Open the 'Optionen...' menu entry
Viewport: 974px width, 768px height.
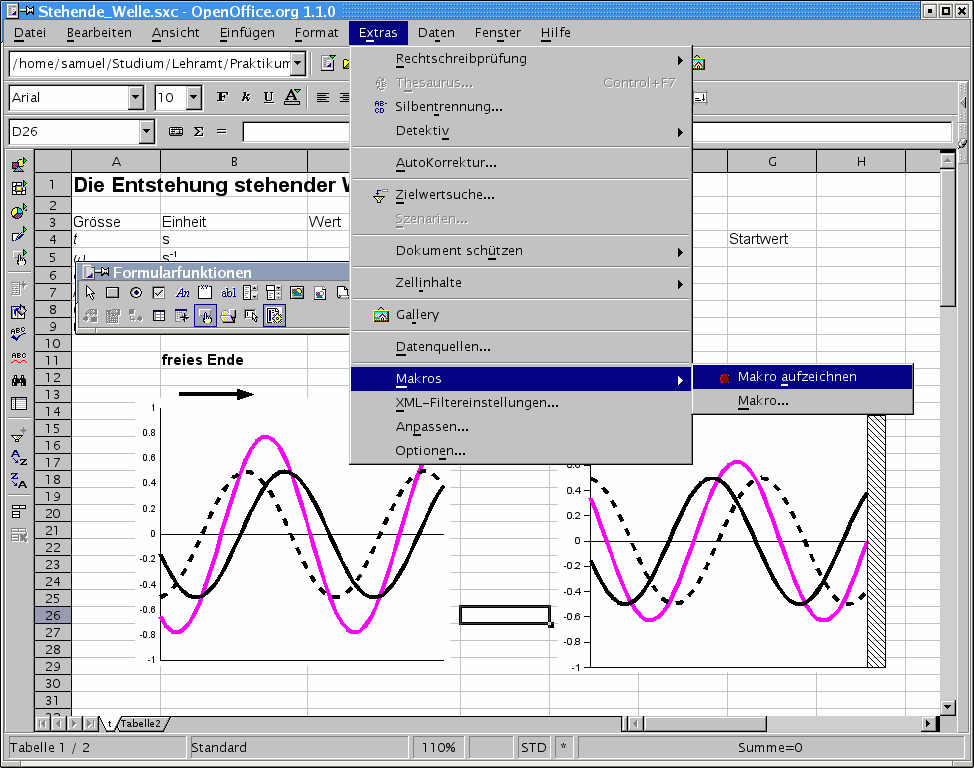click(430, 451)
